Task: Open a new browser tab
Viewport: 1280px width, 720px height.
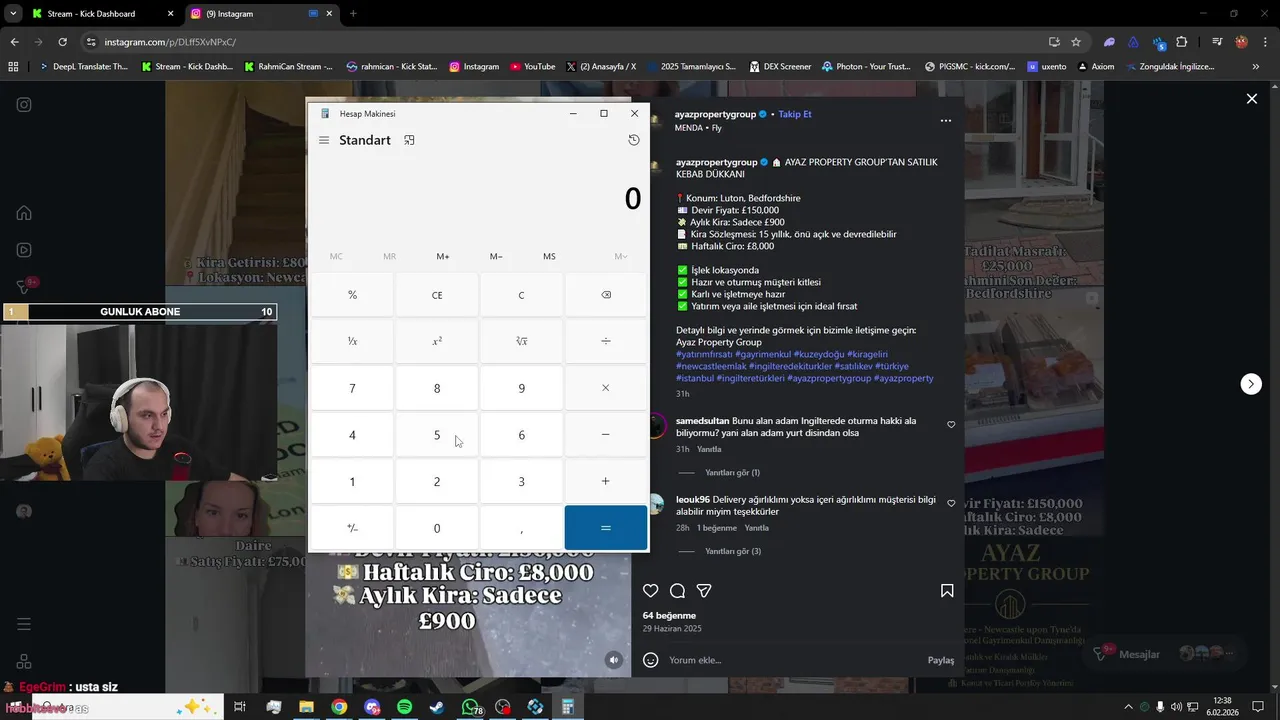Action: pos(353,14)
